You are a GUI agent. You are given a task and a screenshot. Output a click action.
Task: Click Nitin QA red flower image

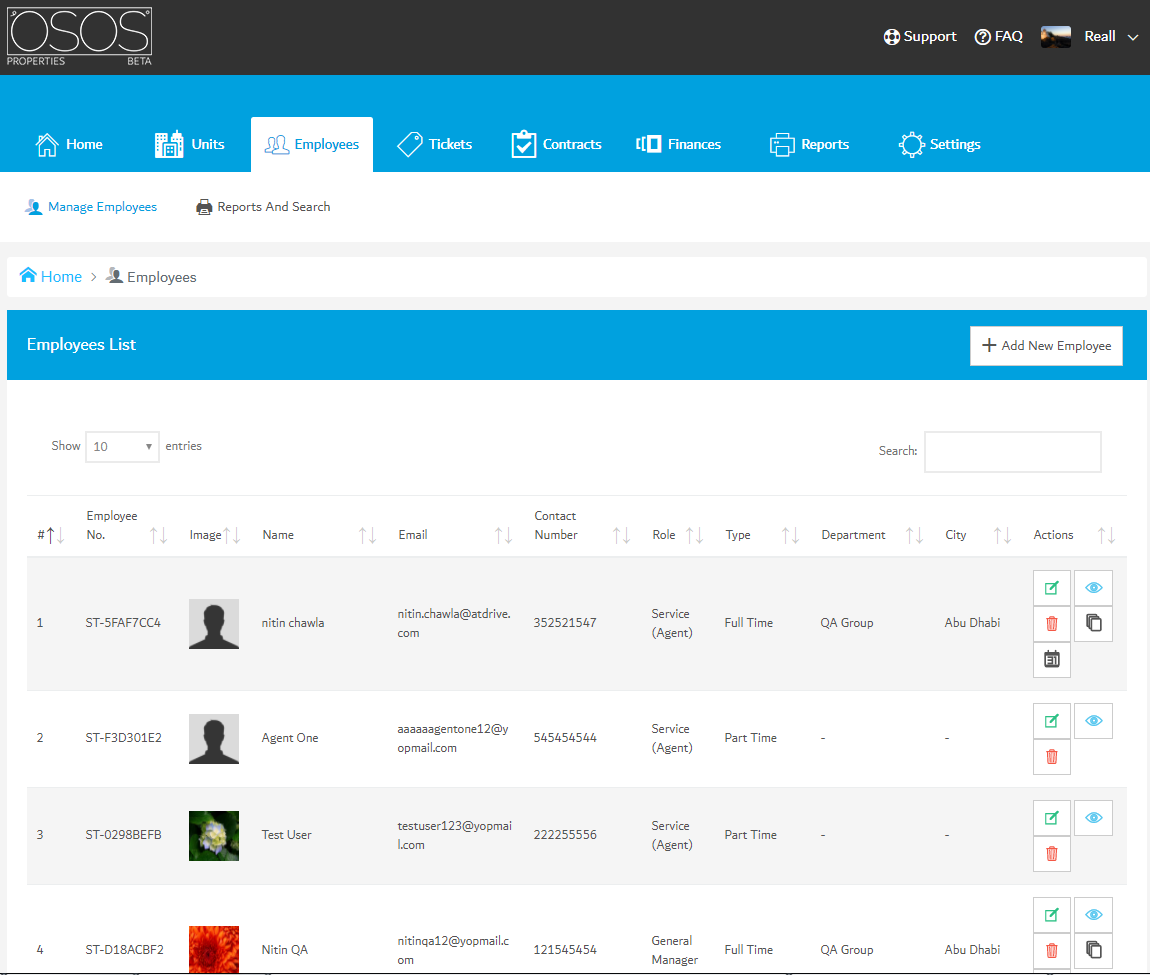pyautogui.click(x=213, y=949)
